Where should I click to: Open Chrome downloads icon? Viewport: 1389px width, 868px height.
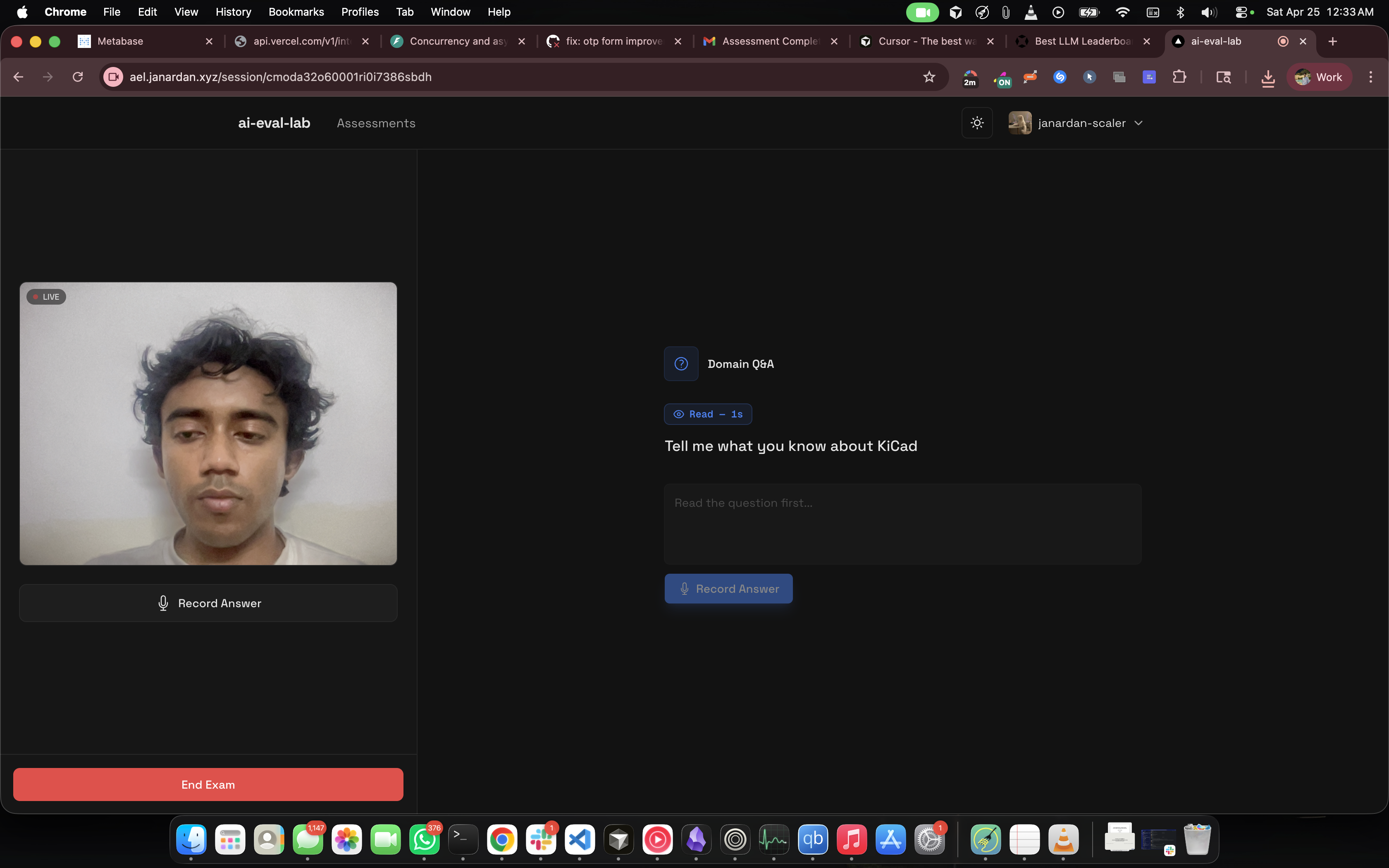tap(1268, 78)
